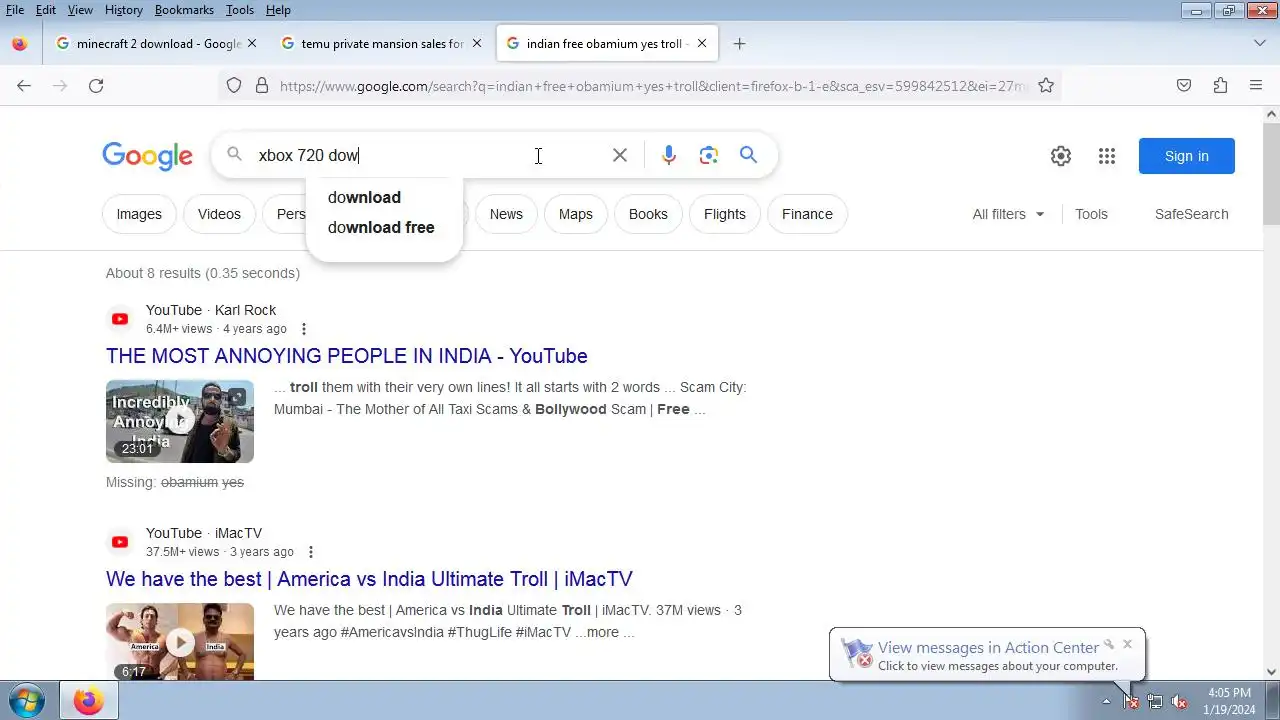
Task: Close the indian free obamium tab
Action: pyautogui.click(x=702, y=44)
